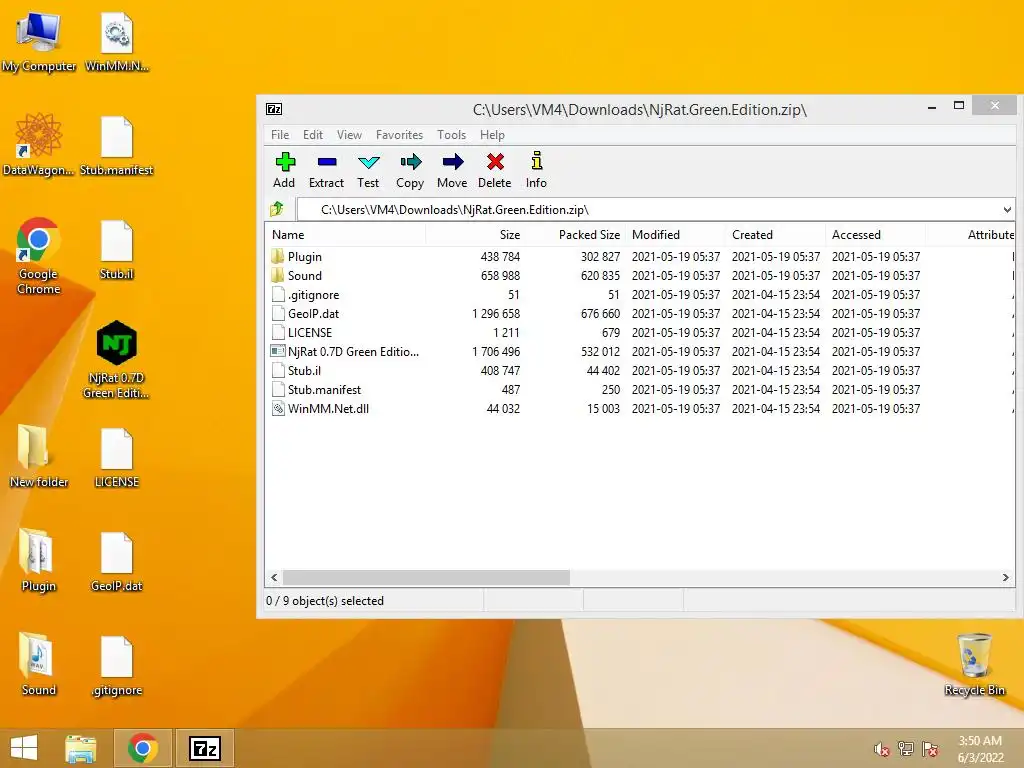Click the scroll right arrow

point(1006,577)
